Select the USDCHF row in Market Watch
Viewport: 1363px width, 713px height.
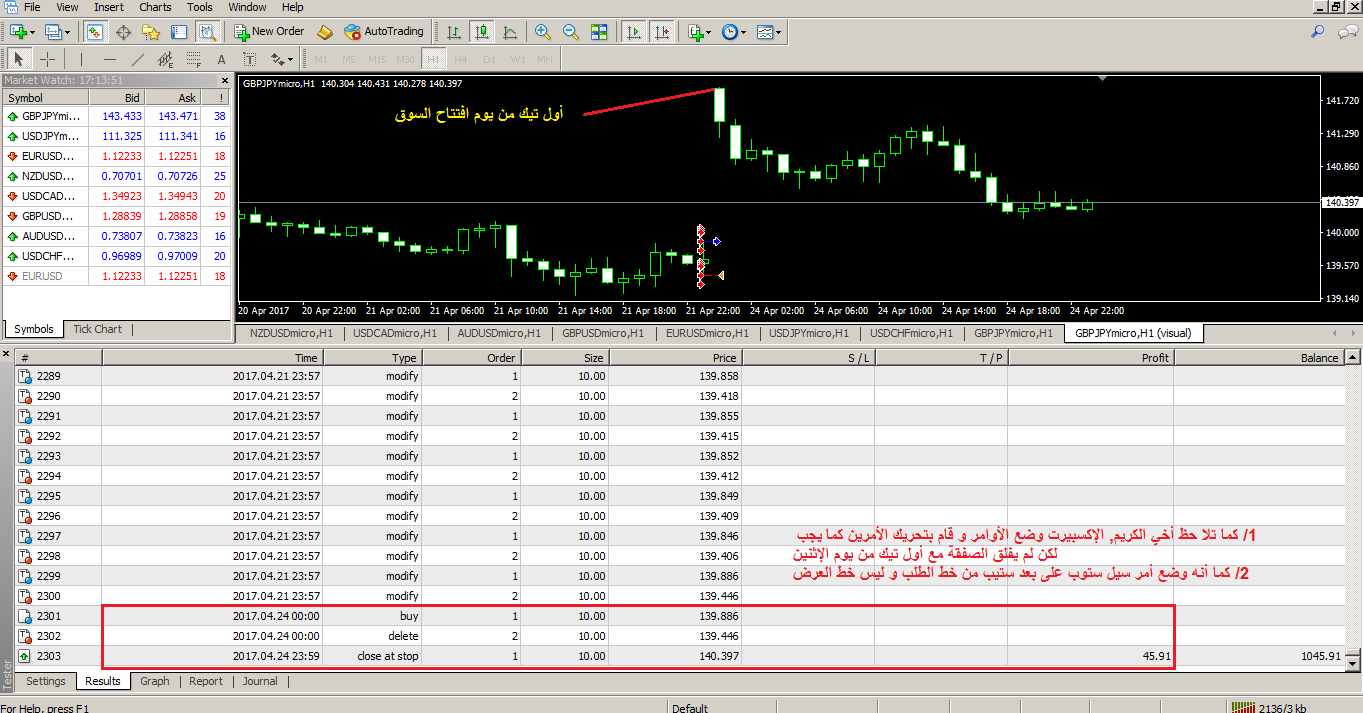click(x=117, y=256)
